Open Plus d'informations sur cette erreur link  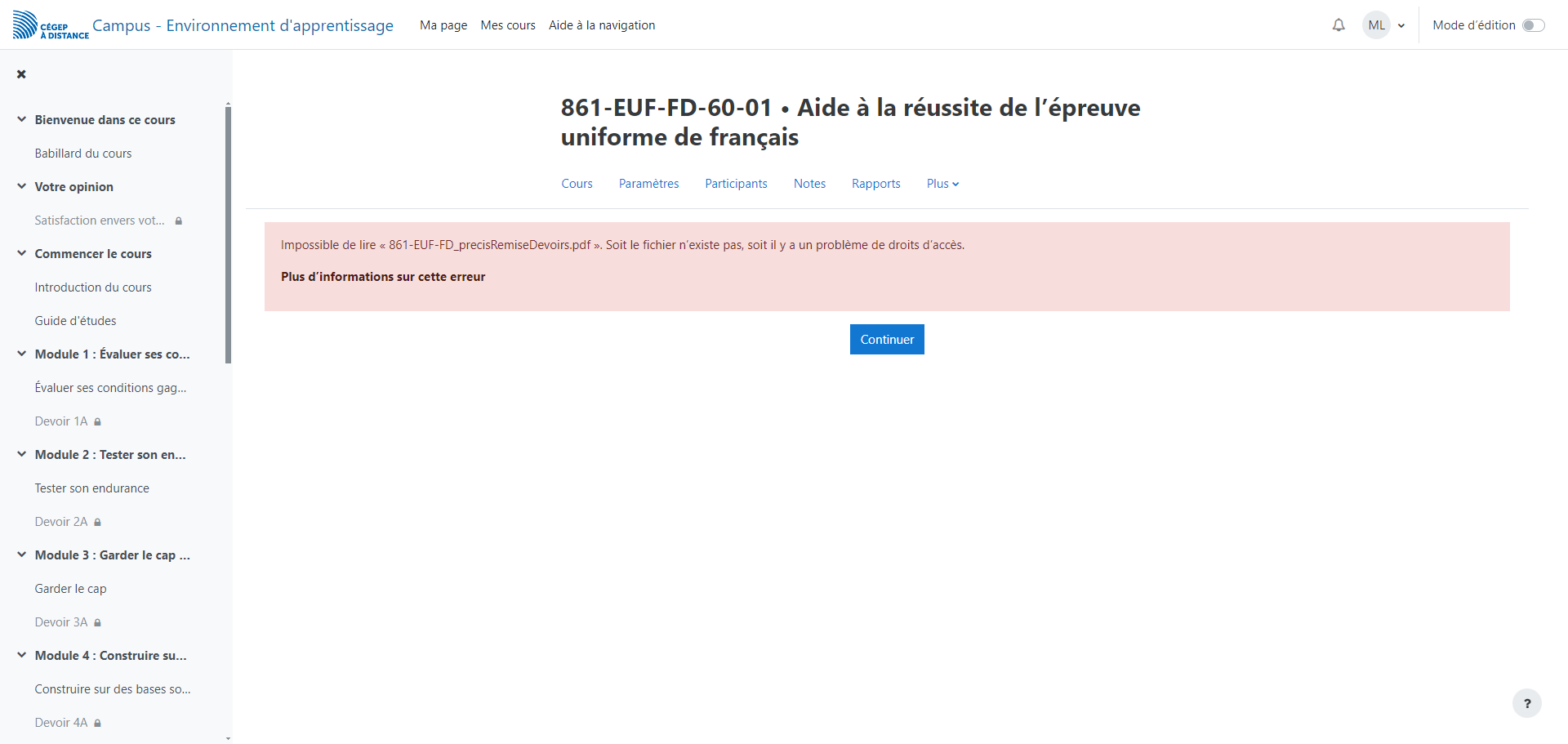coord(383,277)
